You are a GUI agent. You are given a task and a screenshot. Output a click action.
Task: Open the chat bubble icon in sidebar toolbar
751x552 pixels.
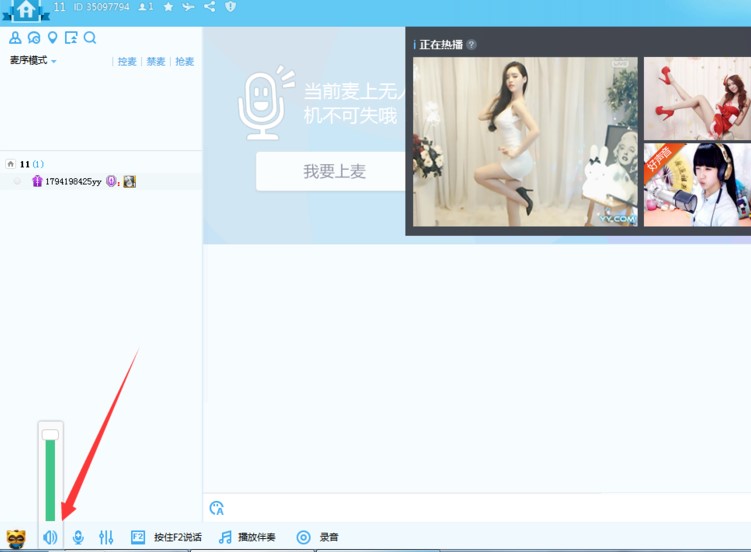point(34,37)
